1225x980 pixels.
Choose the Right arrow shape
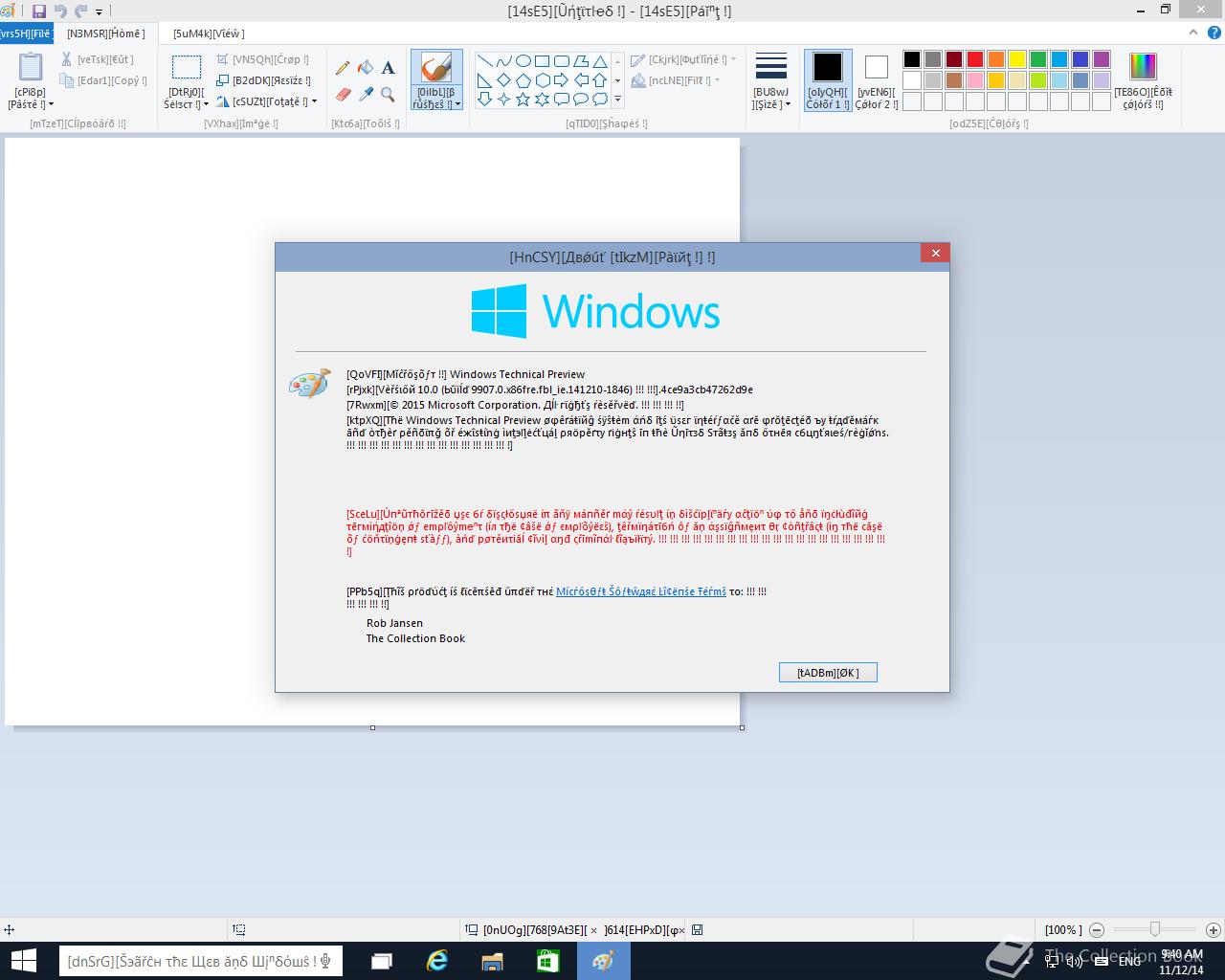point(561,80)
